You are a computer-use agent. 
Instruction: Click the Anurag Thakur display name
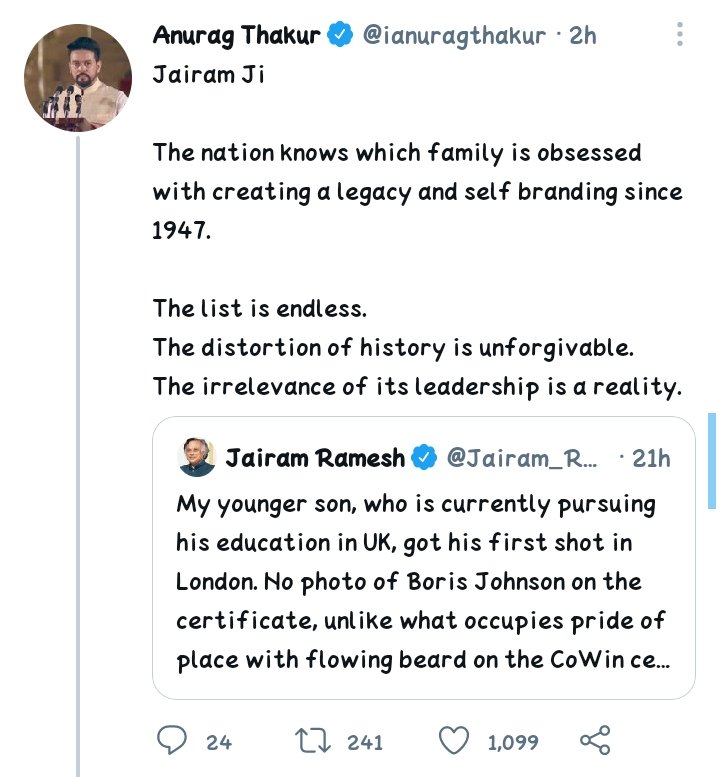[237, 36]
